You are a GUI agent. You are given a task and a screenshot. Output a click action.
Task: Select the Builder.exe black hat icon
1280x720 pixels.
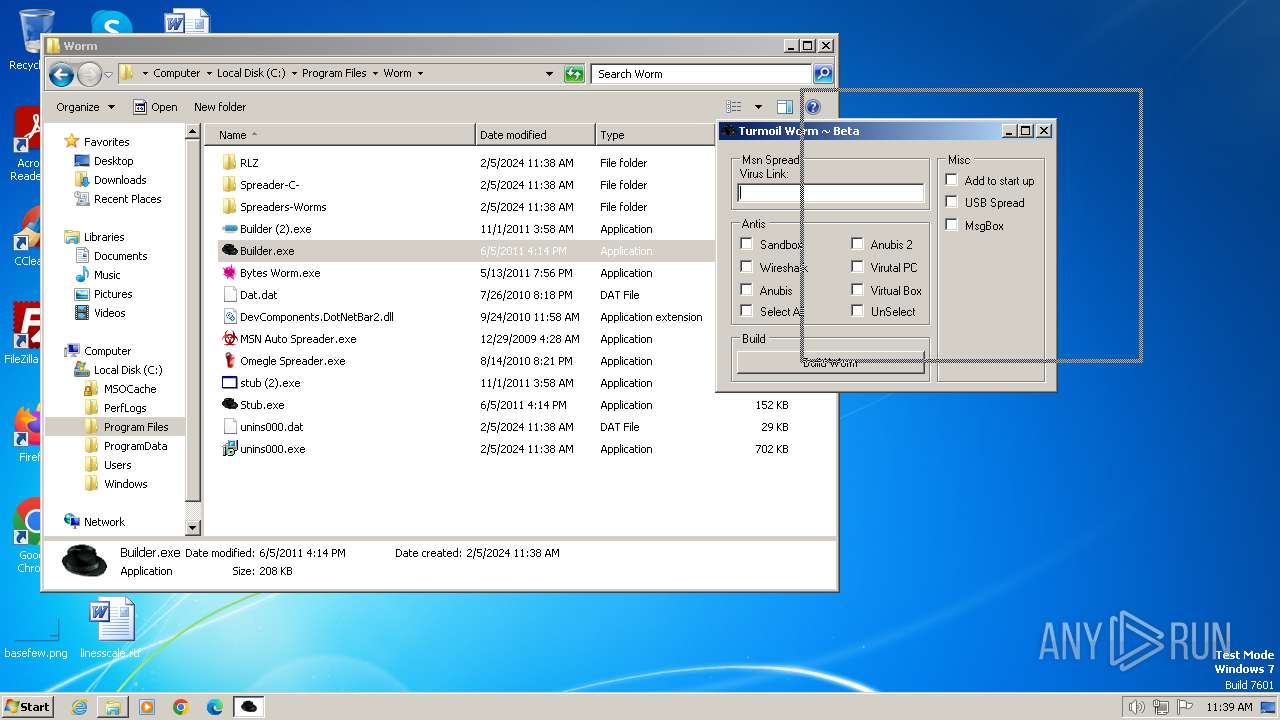(229, 251)
